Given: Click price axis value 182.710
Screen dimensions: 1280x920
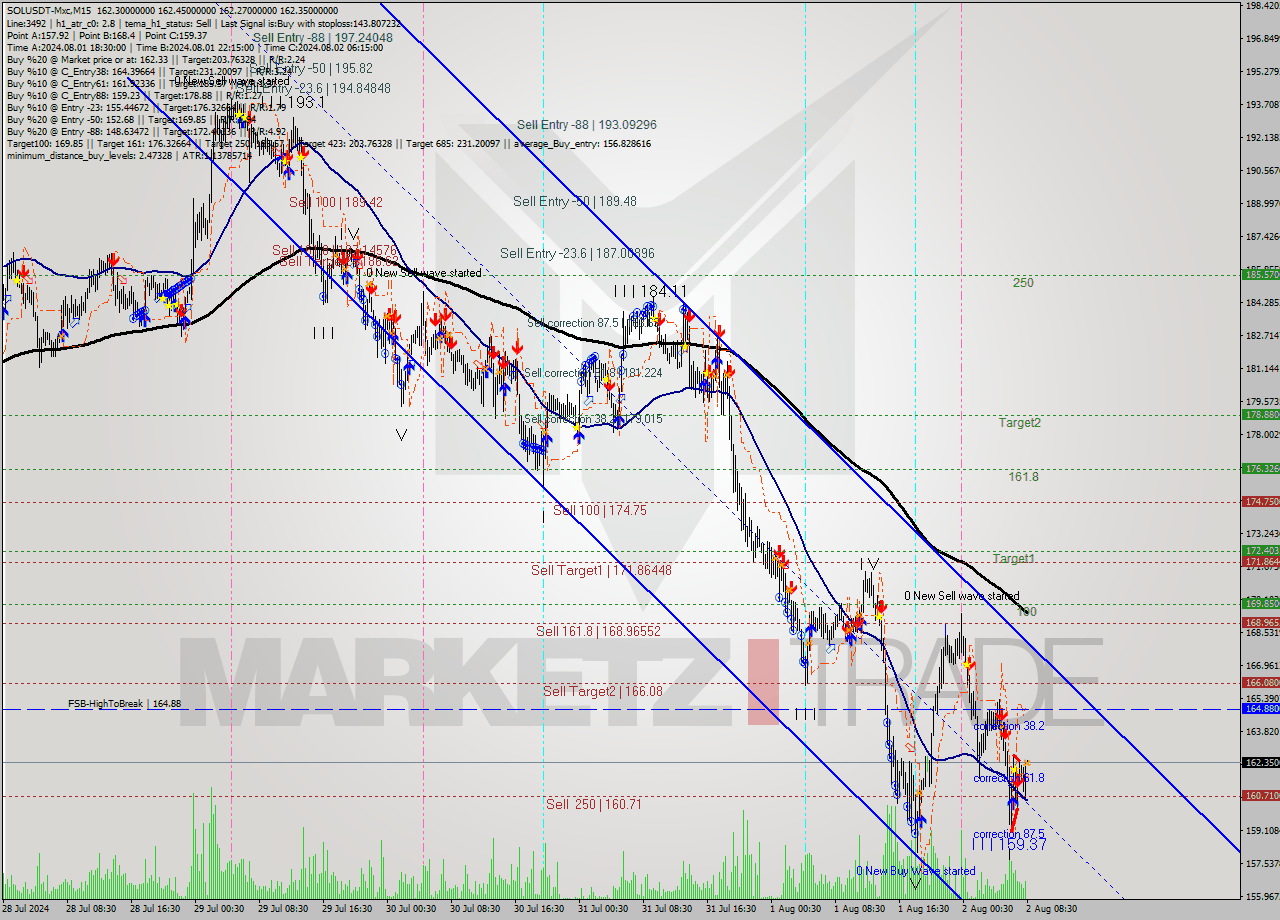Looking at the screenshot, I should [1261, 335].
